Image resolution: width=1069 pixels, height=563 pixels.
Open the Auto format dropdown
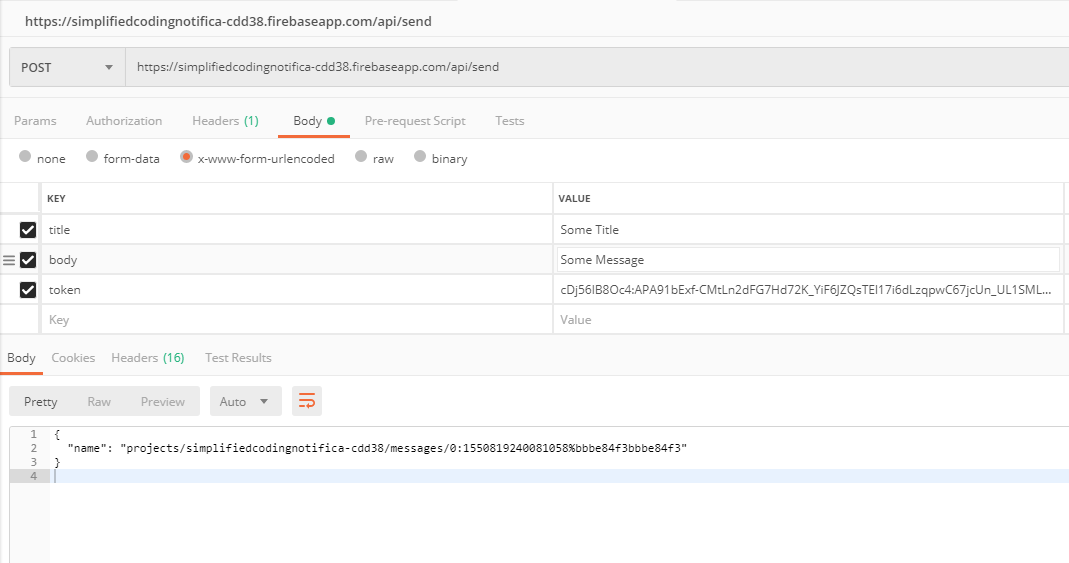coord(245,401)
